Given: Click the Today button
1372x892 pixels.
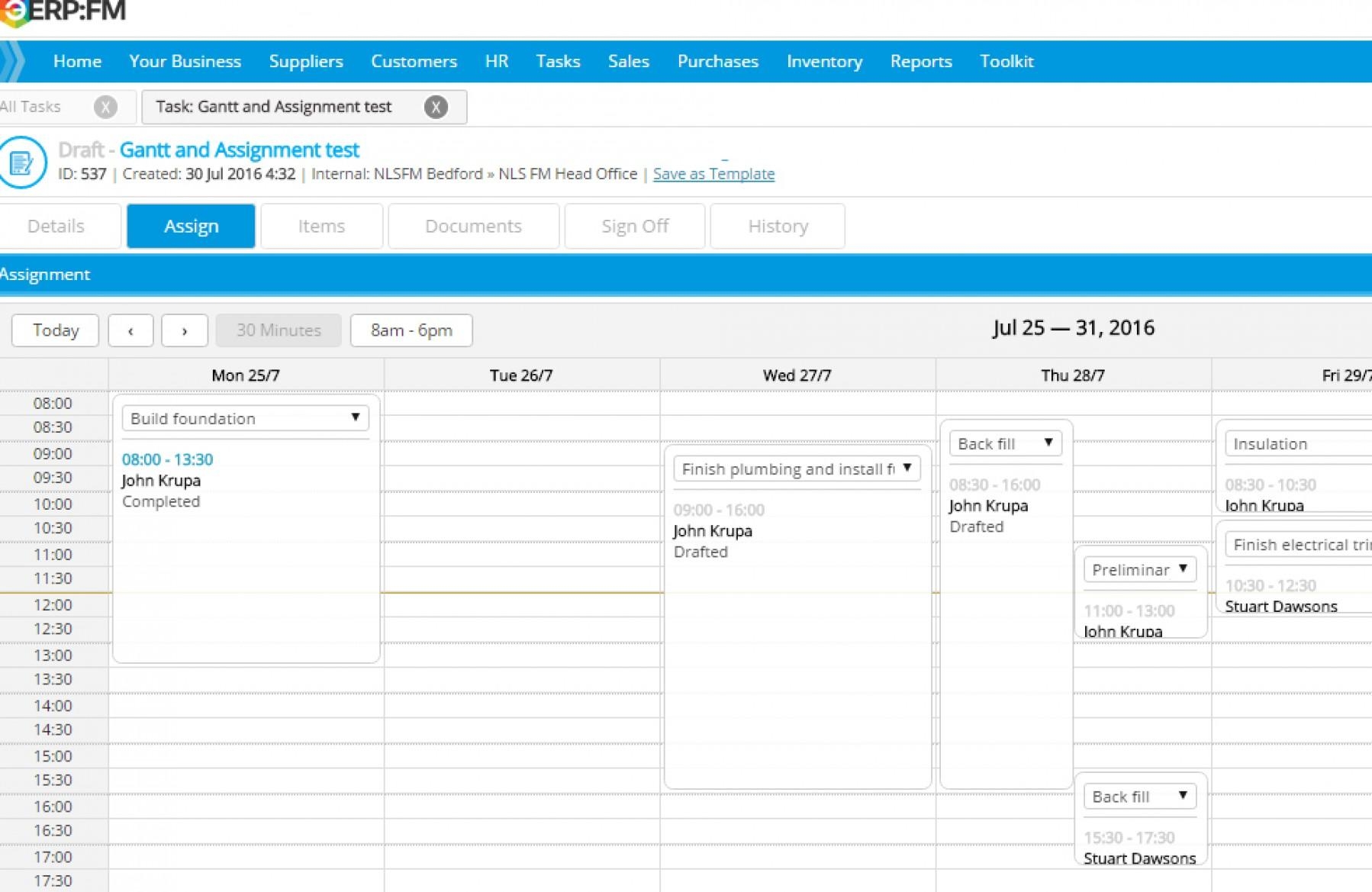Looking at the screenshot, I should point(54,330).
